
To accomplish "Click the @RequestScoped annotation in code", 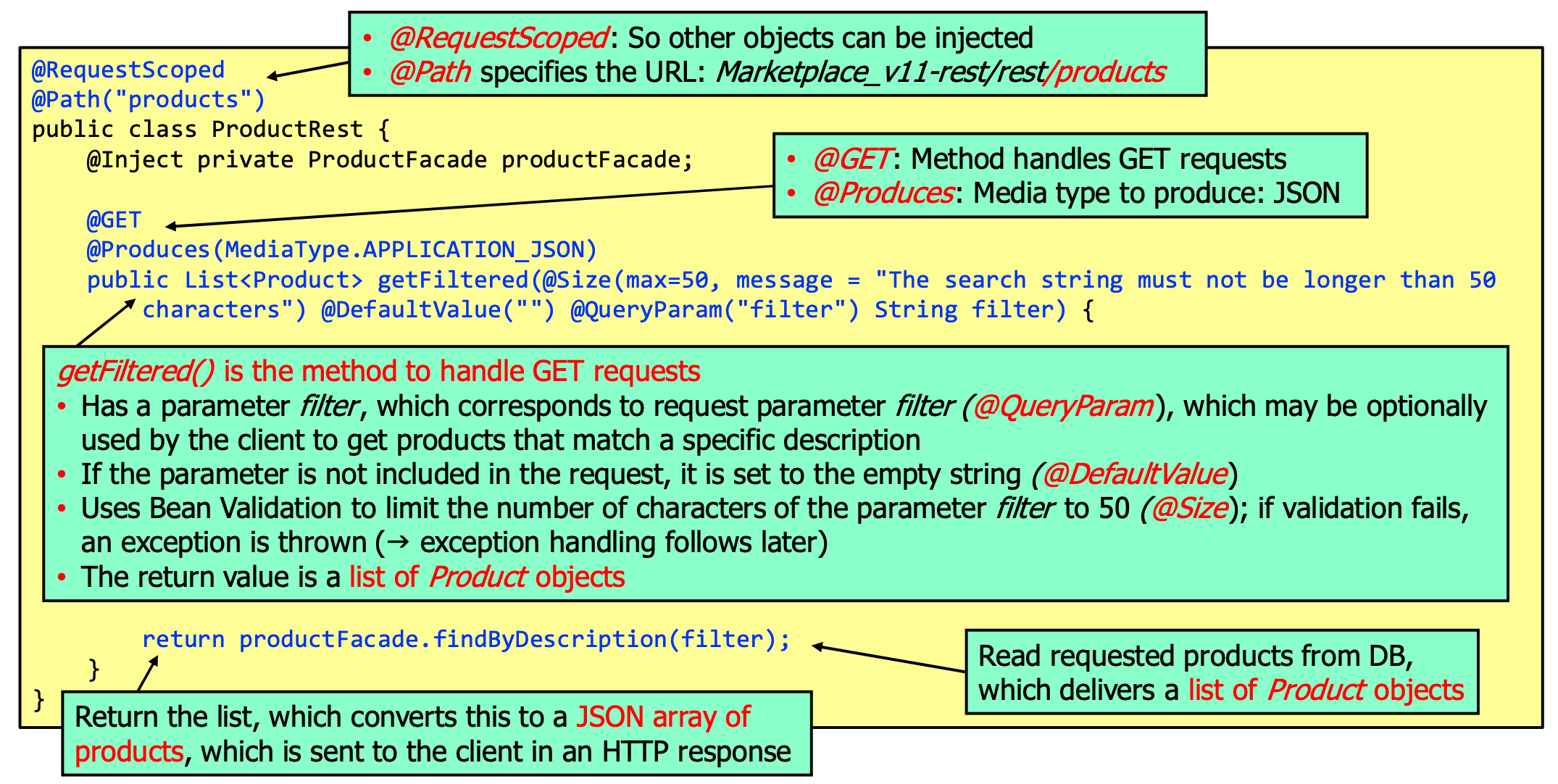I will (x=128, y=70).
